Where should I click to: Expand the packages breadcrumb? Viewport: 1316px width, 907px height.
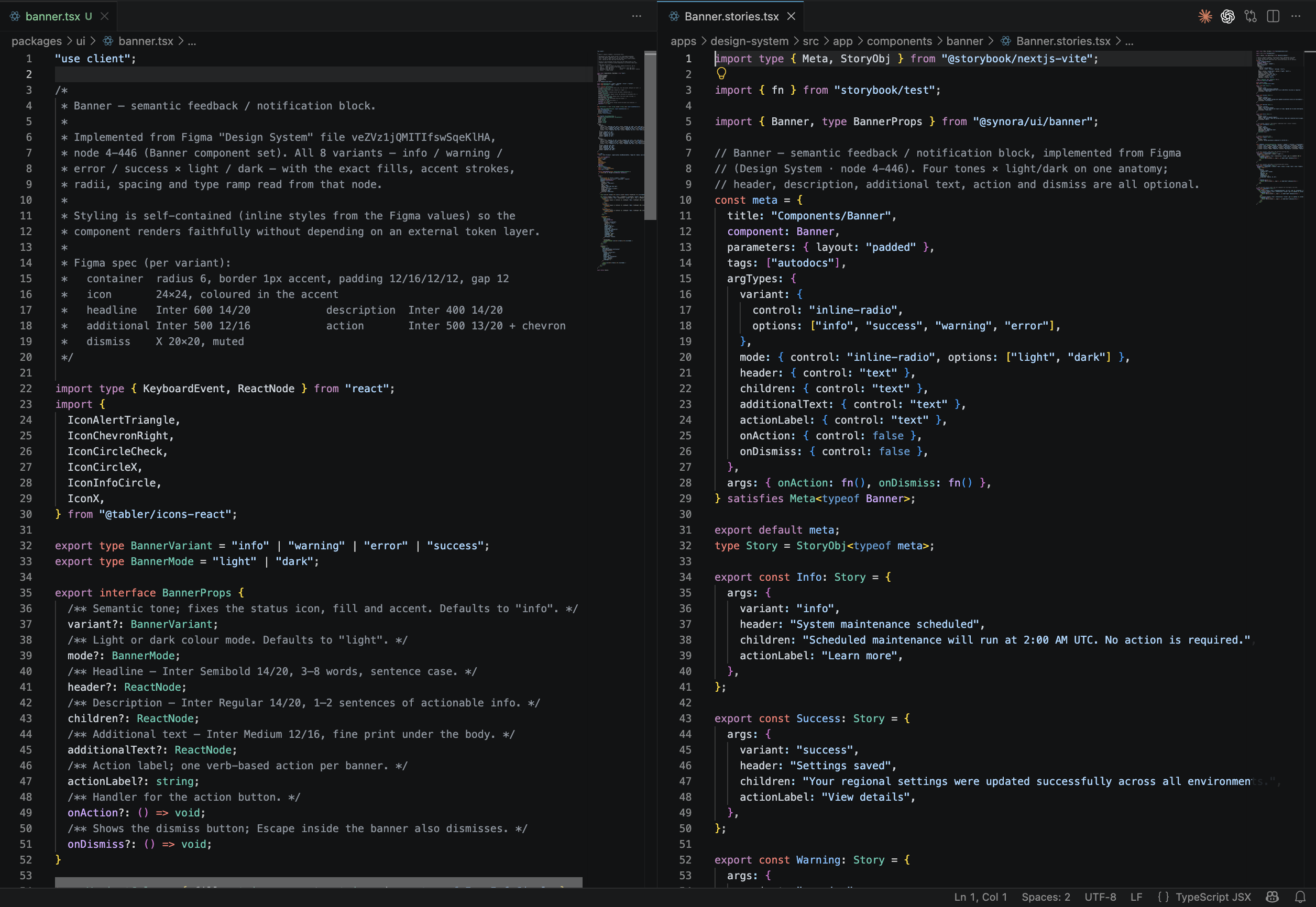[36, 41]
